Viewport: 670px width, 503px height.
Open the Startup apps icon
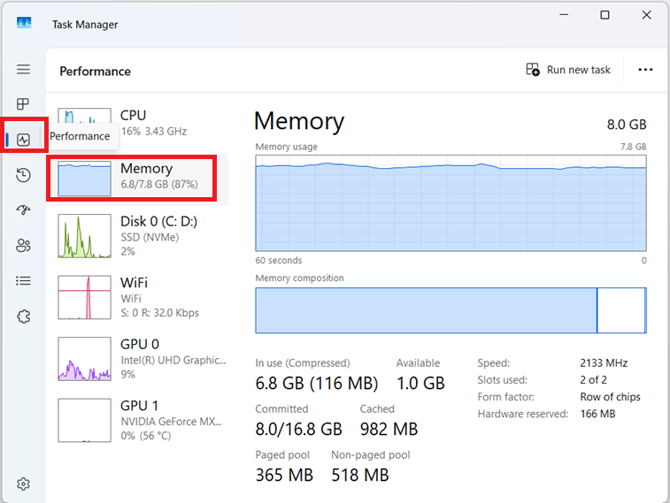click(23, 210)
